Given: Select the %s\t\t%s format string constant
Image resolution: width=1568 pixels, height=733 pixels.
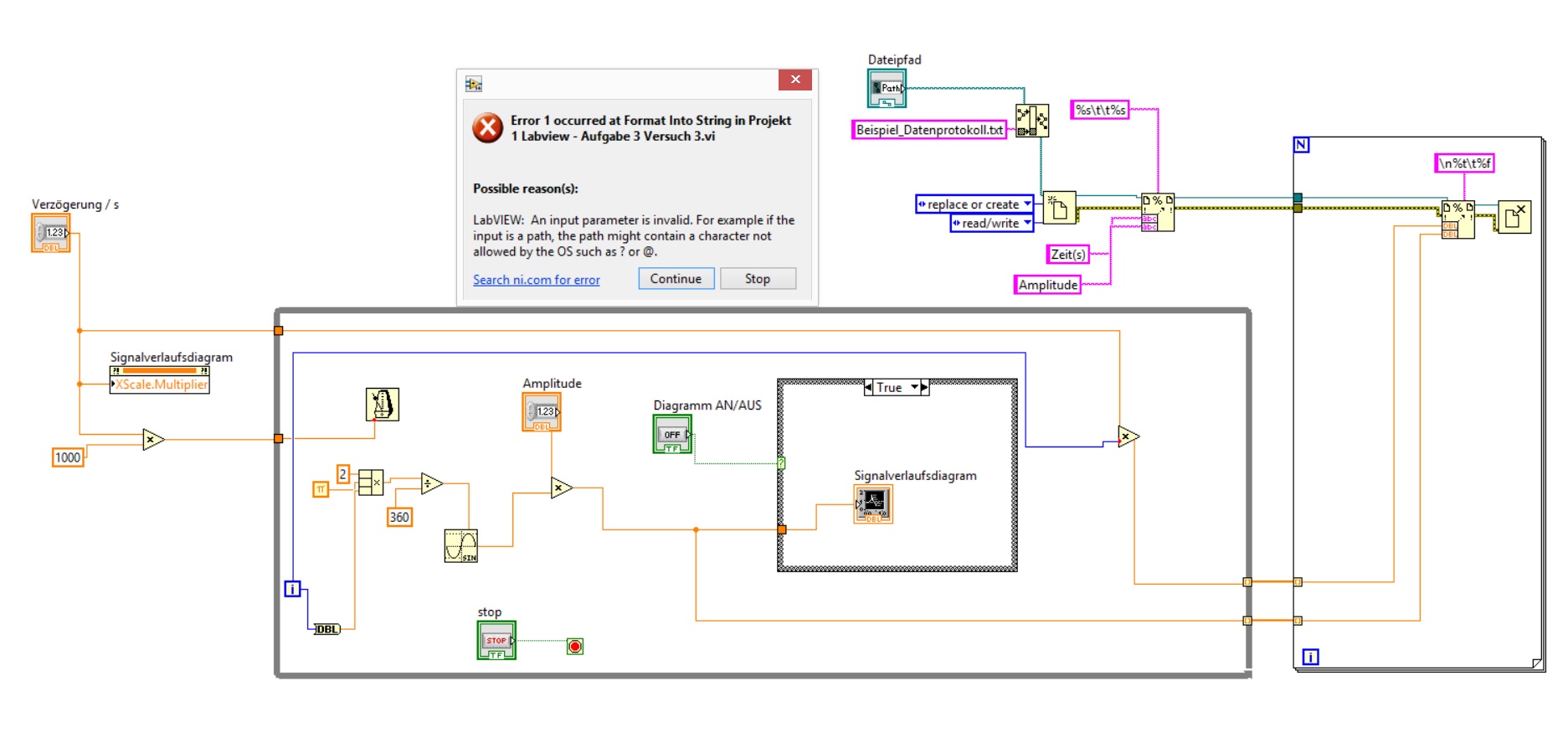Looking at the screenshot, I should click(1100, 110).
